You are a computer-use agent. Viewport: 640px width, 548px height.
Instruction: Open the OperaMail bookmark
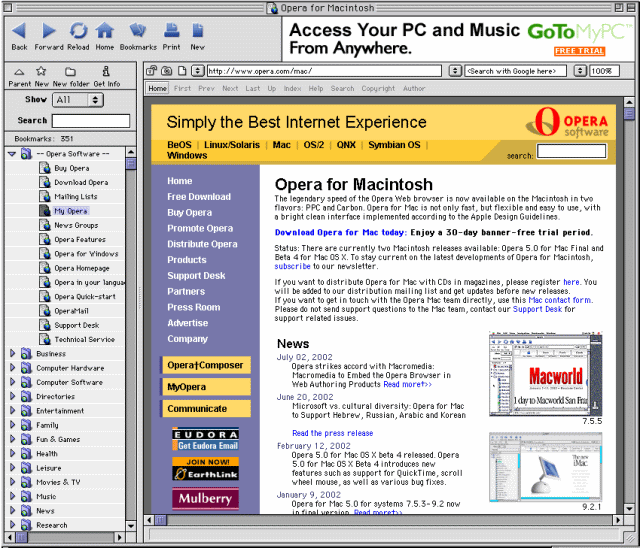[x=71, y=311]
